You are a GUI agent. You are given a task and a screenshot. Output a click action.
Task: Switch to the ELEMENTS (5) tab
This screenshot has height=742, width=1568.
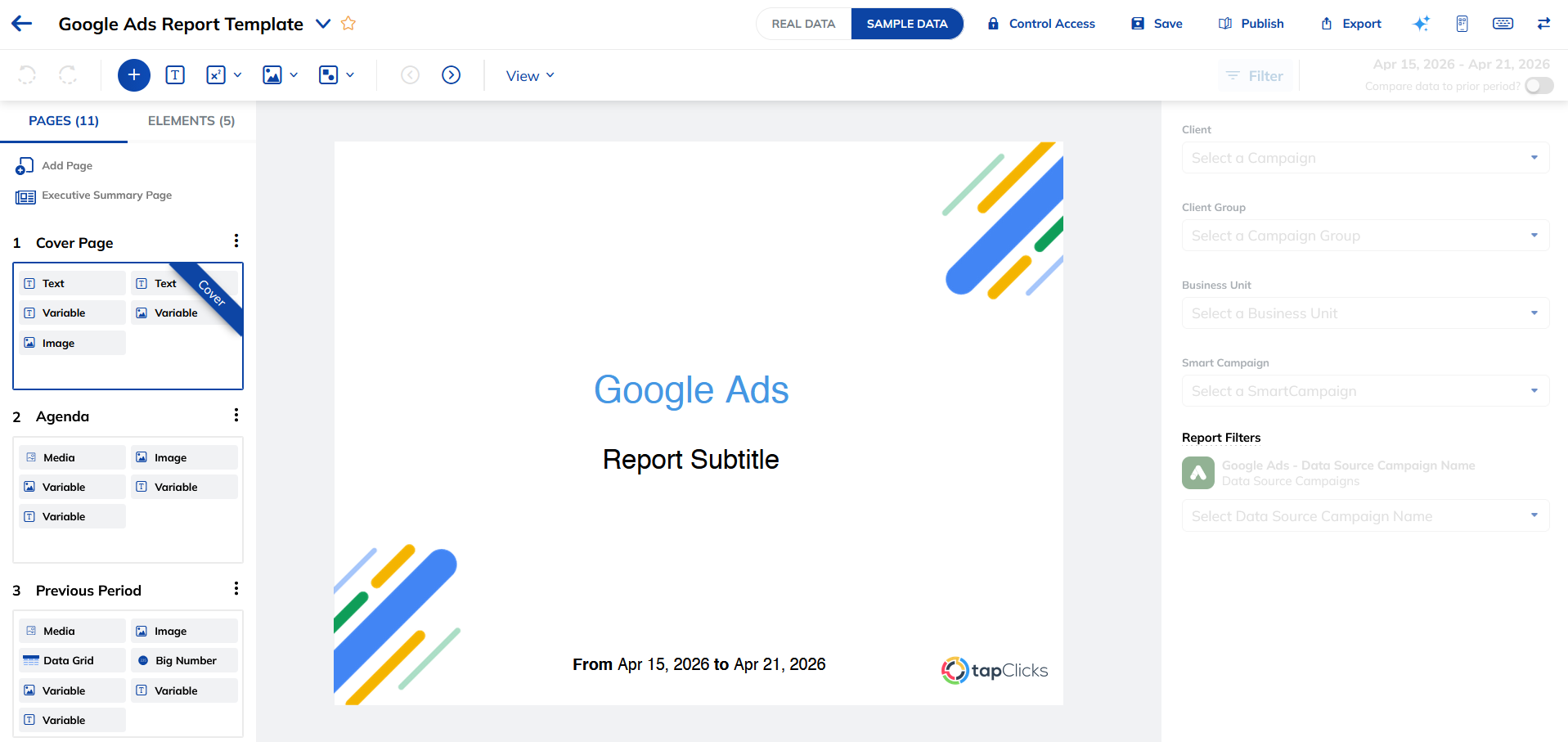click(x=191, y=121)
